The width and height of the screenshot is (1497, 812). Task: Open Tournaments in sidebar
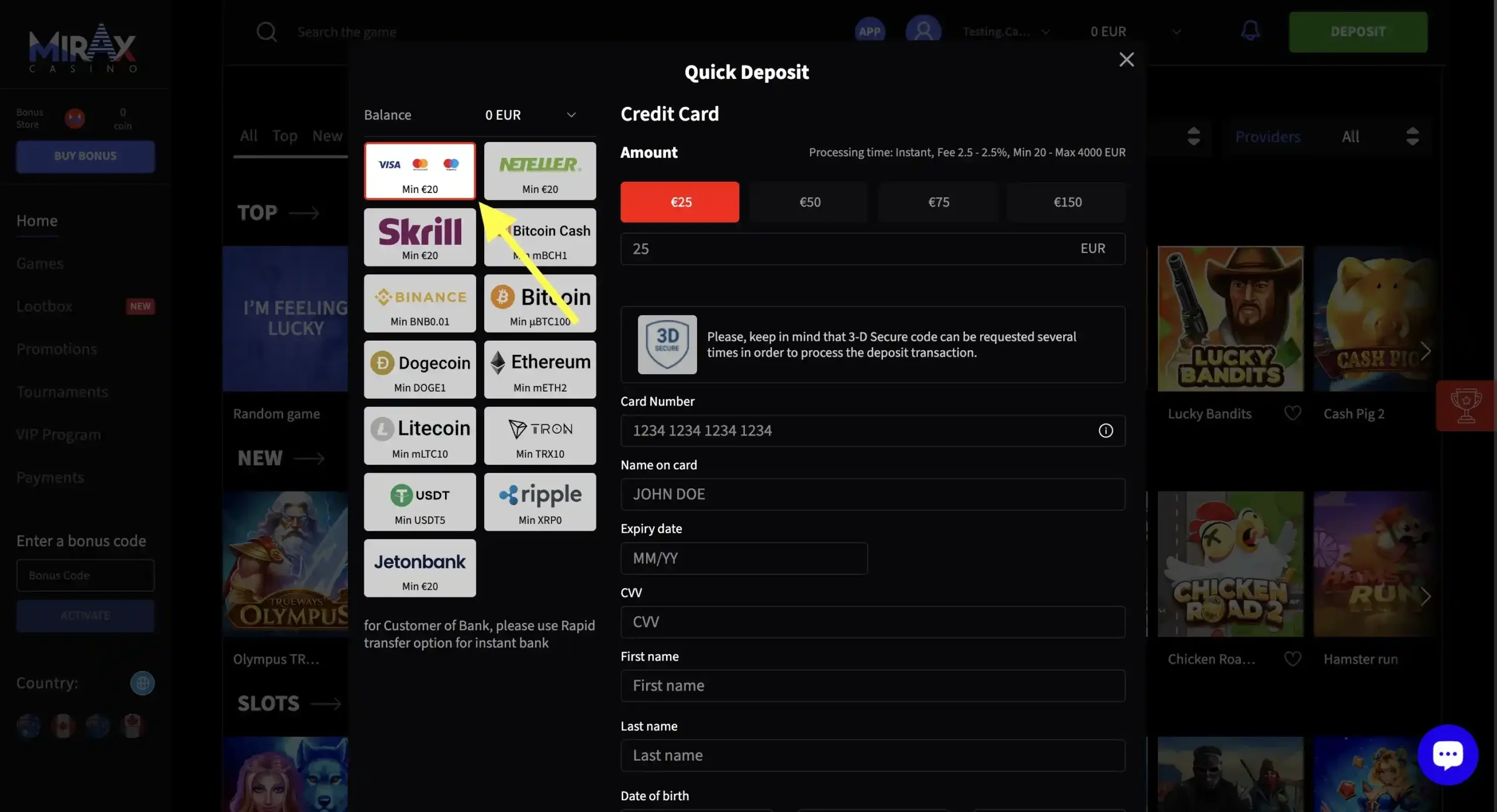click(x=62, y=392)
